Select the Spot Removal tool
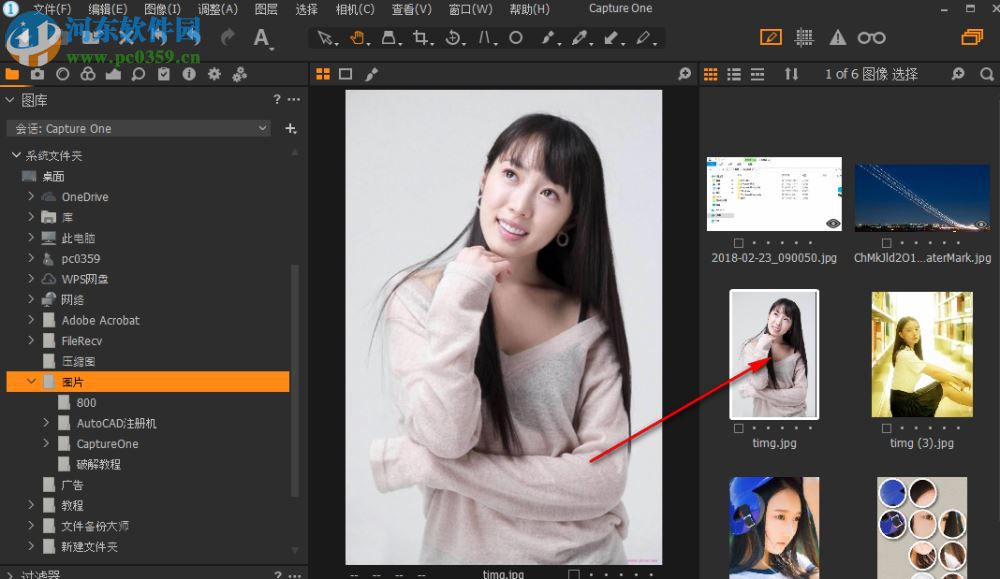1000x579 pixels. [517, 38]
